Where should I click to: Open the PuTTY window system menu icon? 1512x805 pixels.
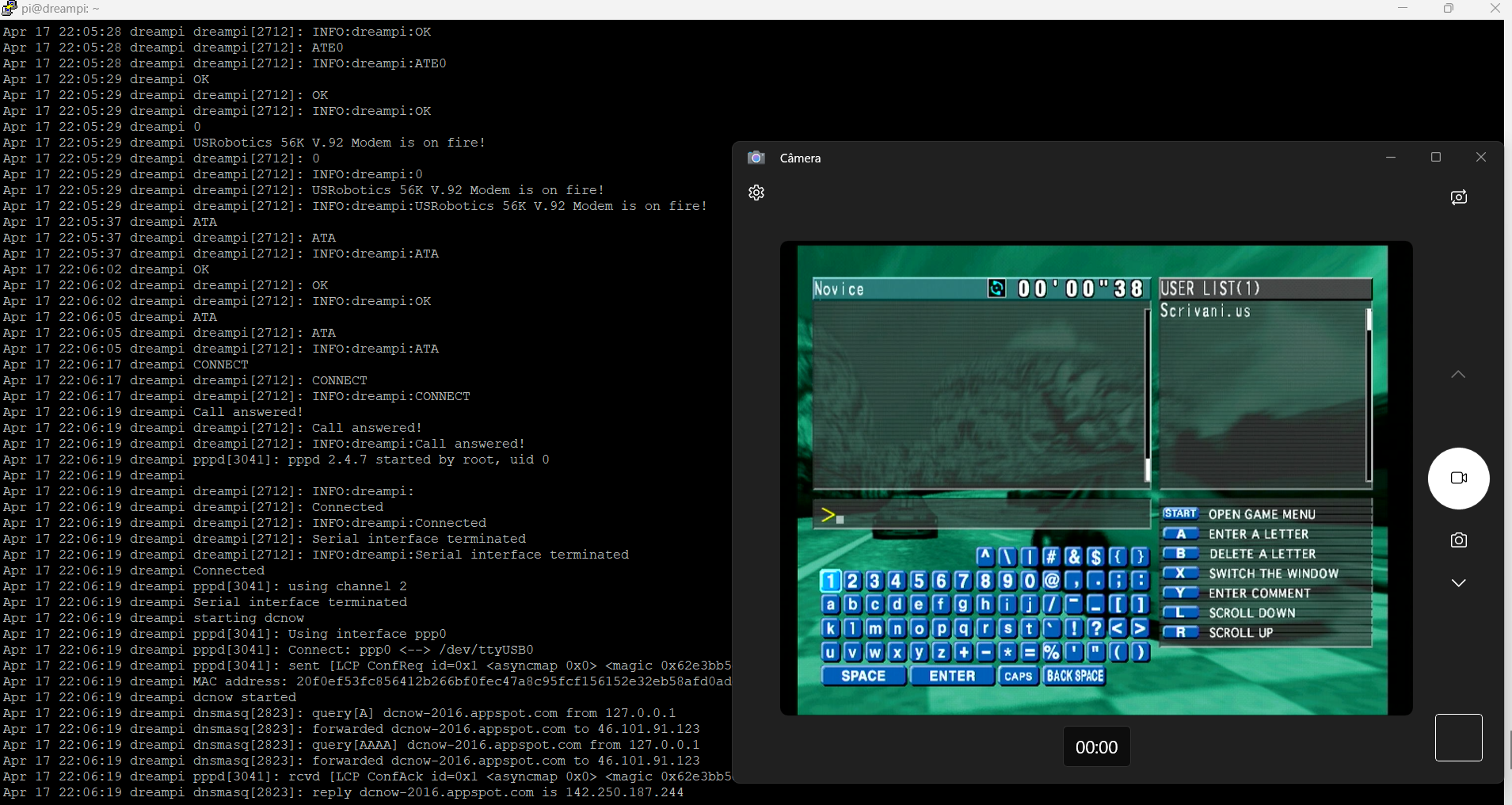[x=9, y=8]
